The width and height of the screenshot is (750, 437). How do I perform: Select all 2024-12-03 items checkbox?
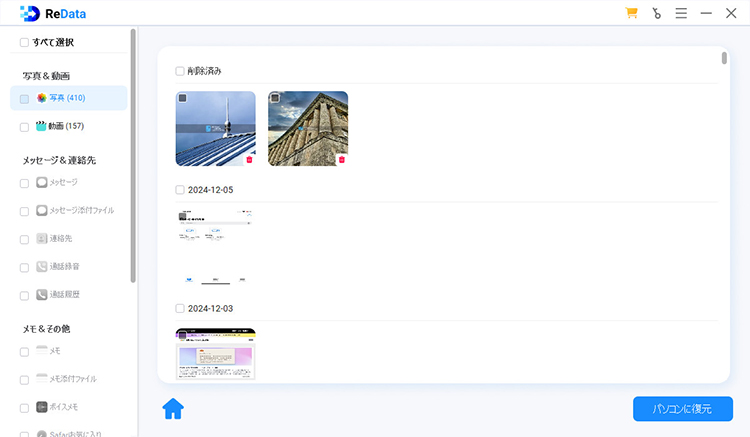(x=180, y=308)
